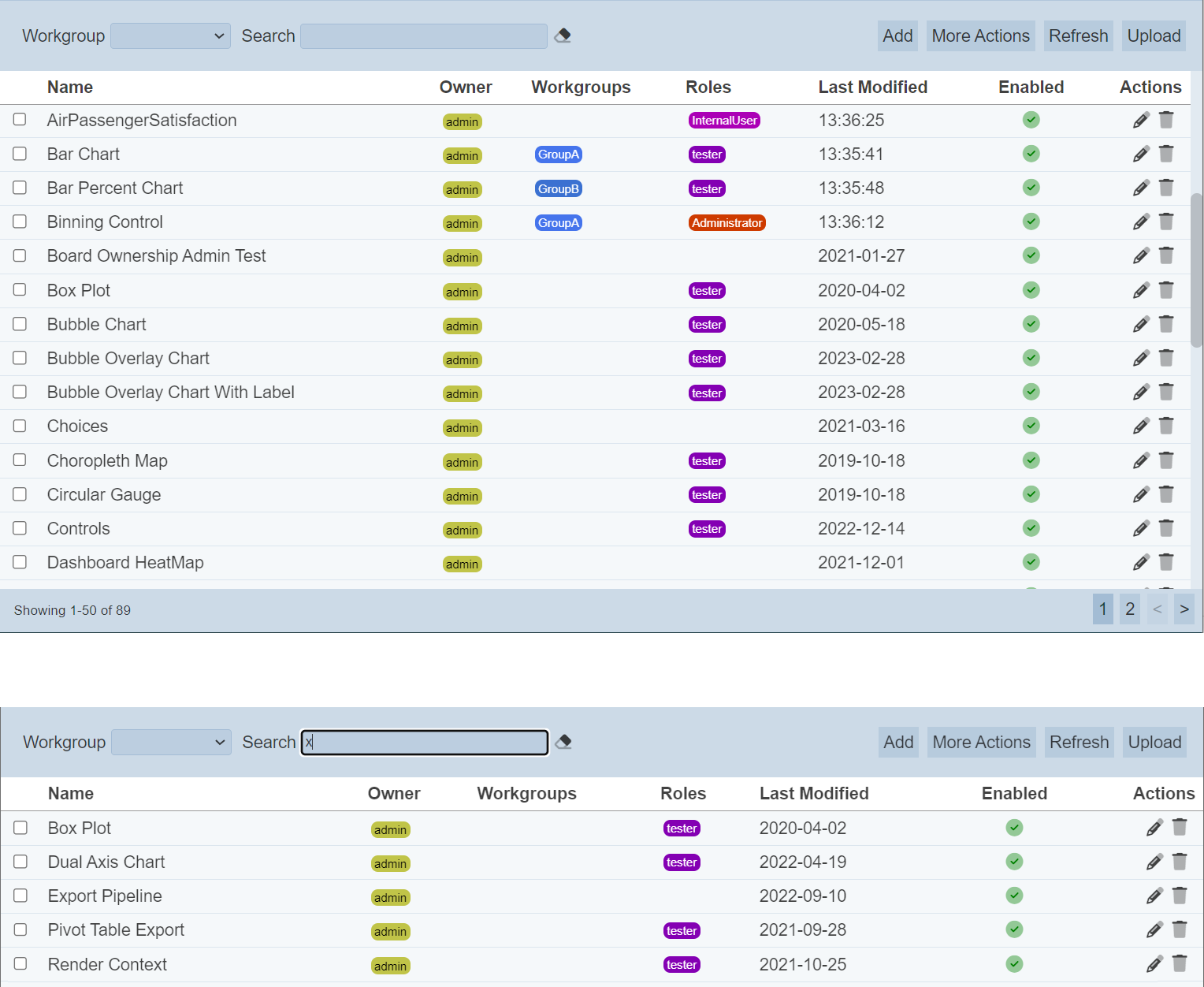This screenshot has height=987, width=1204.
Task: Select the Bar Percent Chart checkbox
Action: tap(20, 188)
